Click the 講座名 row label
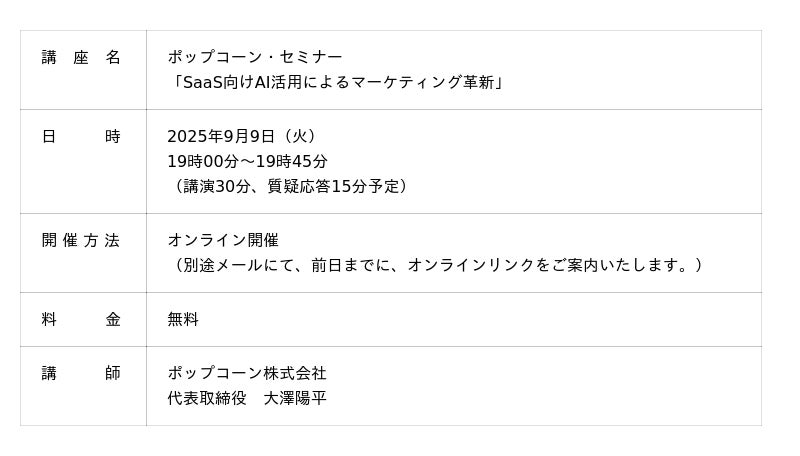The height and width of the screenshot is (456, 800). [x=81, y=58]
